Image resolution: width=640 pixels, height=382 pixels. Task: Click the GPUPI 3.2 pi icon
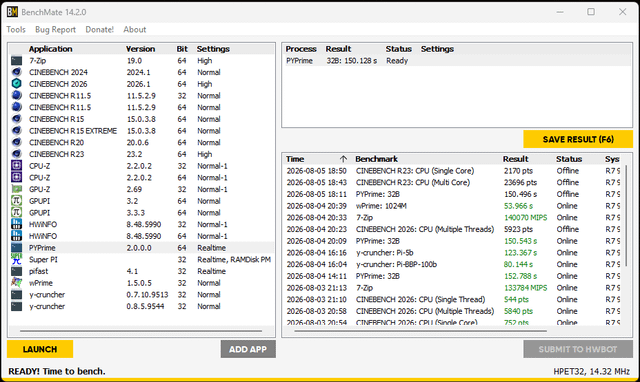[x=16, y=201]
